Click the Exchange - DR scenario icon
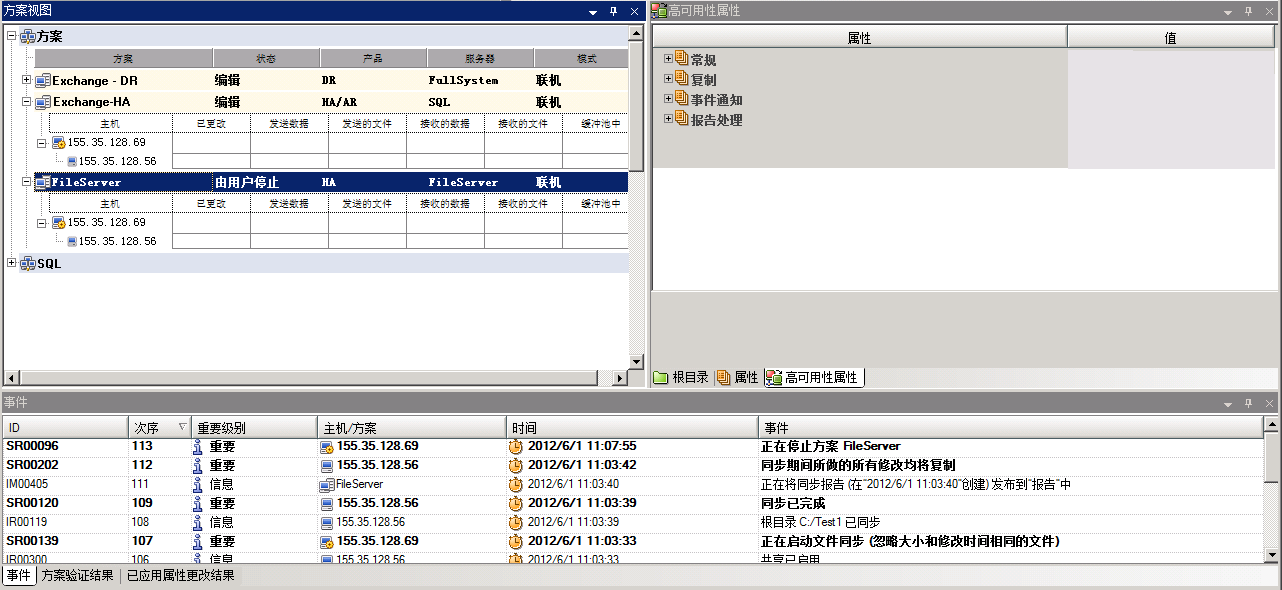The width and height of the screenshot is (1282, 590). click(x=40, y=81)
